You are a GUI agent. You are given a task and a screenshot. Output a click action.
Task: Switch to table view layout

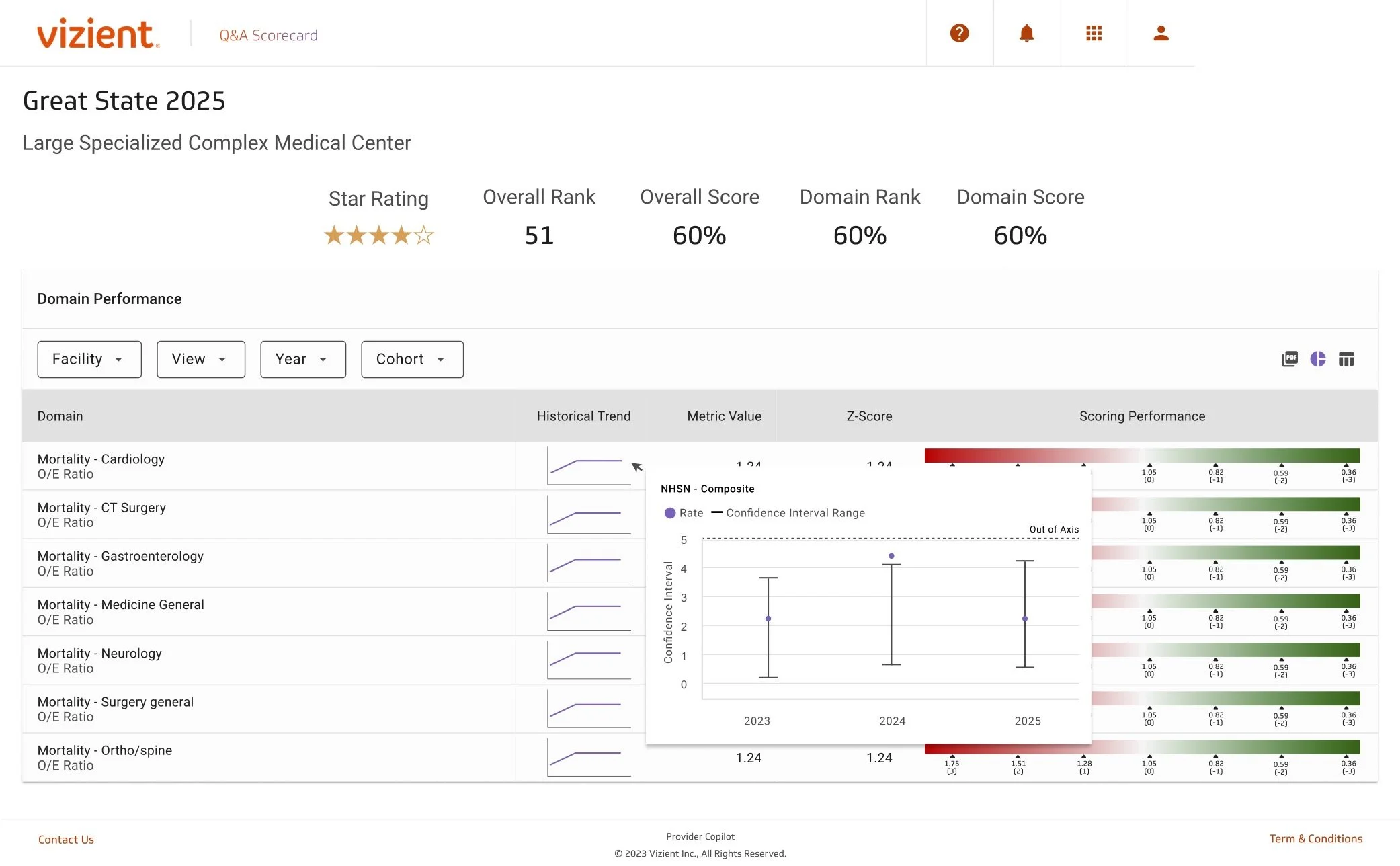point(1347,359)
